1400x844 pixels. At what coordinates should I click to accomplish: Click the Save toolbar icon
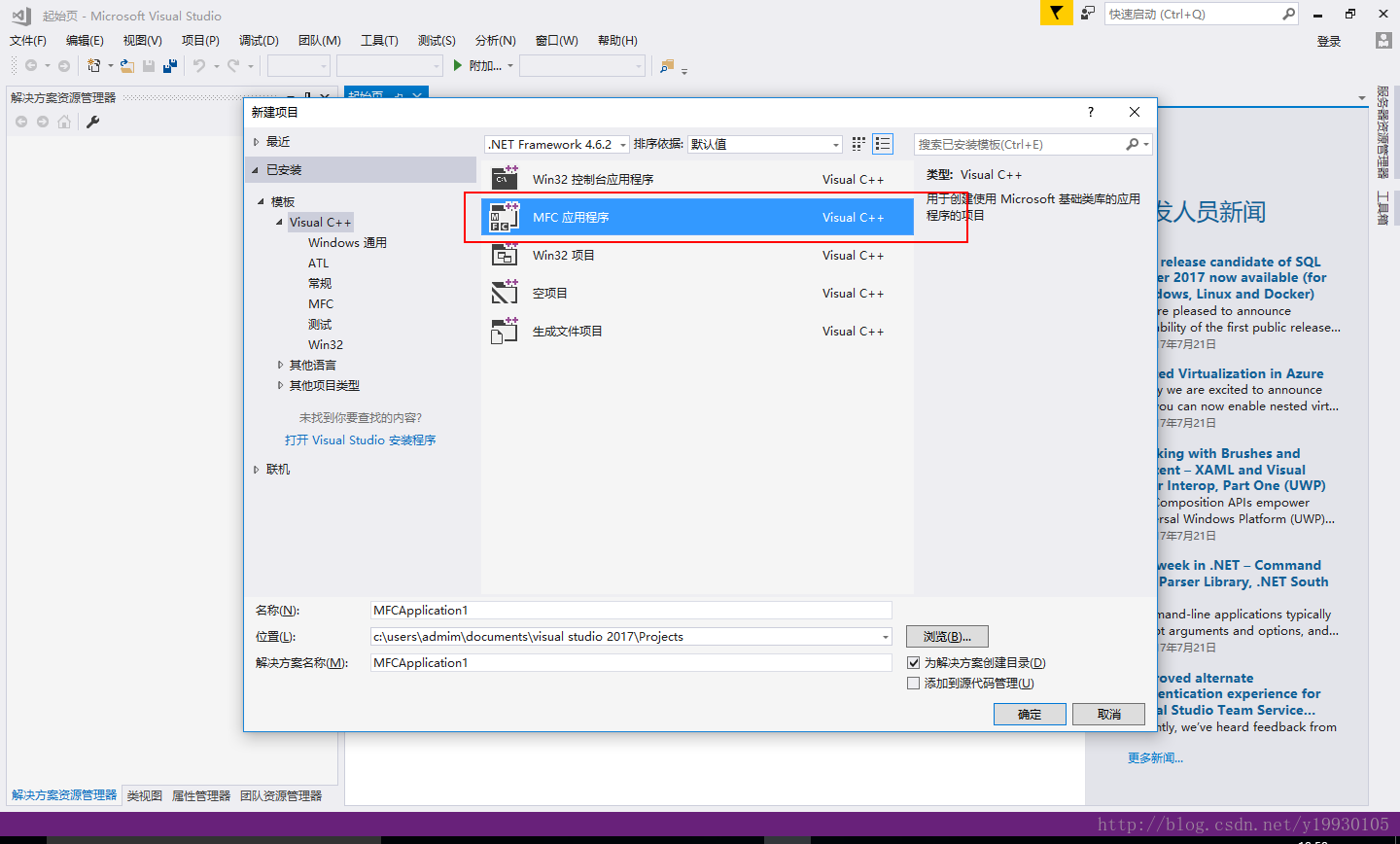(149, 66)
